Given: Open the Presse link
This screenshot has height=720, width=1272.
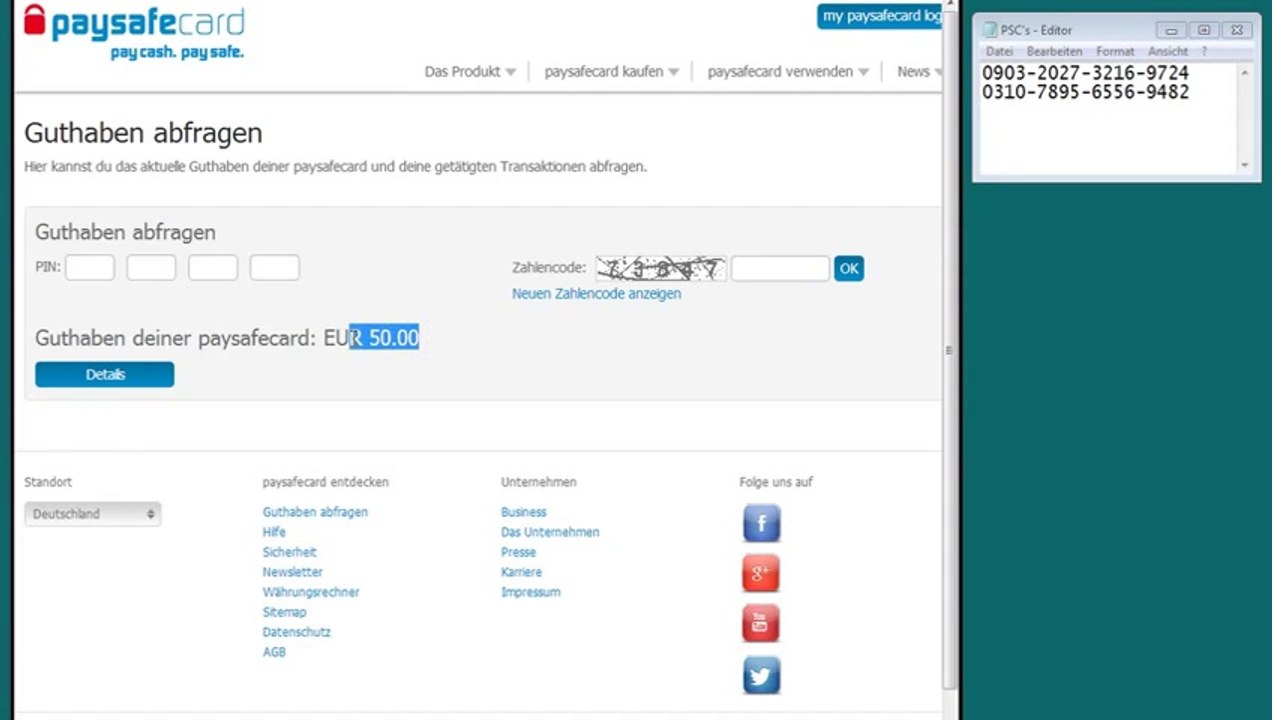Looking at the screenshot, I should pos(518,552).
